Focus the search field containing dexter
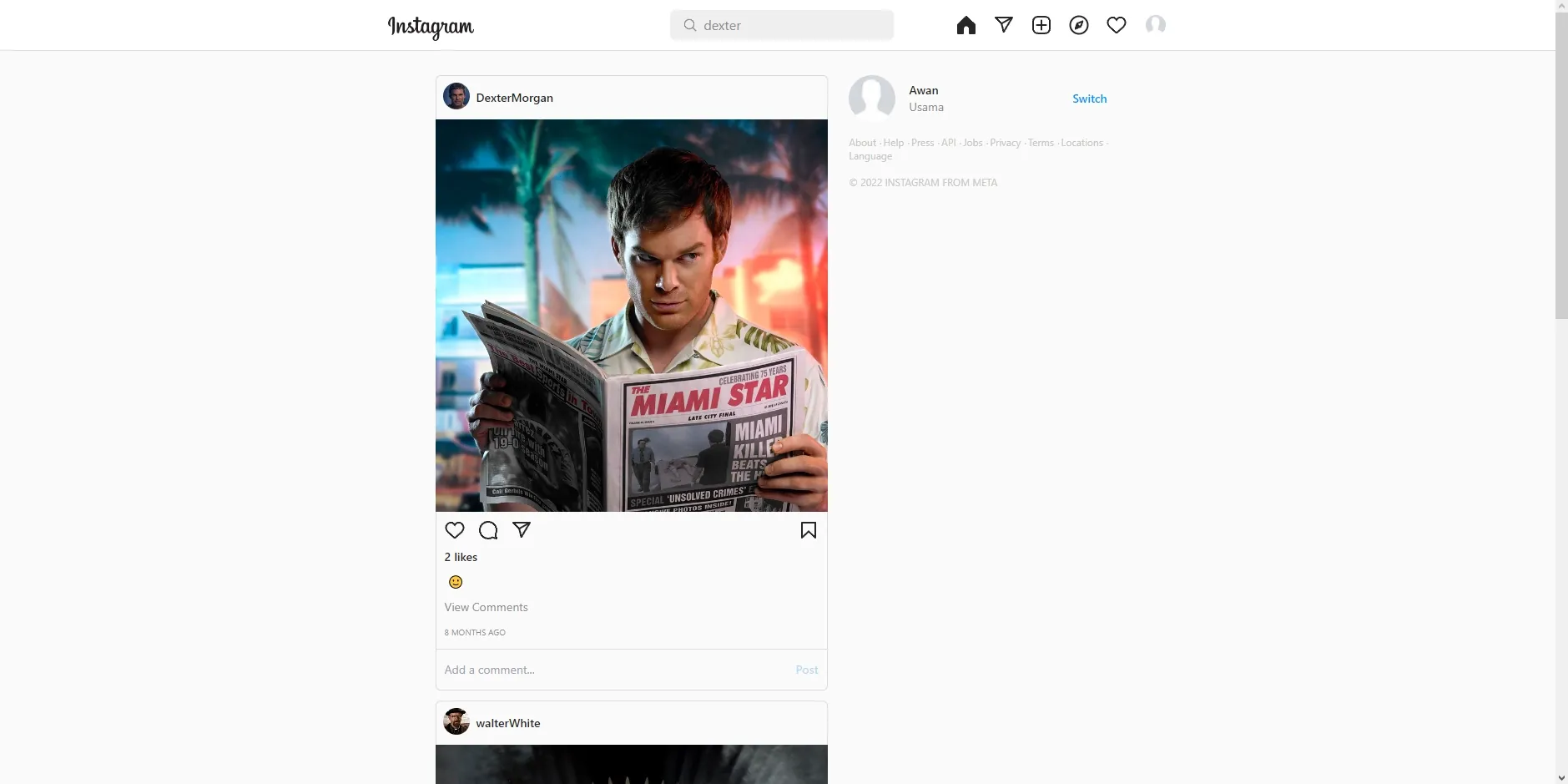Viewport: 1568px width, 784px height. 782,25
